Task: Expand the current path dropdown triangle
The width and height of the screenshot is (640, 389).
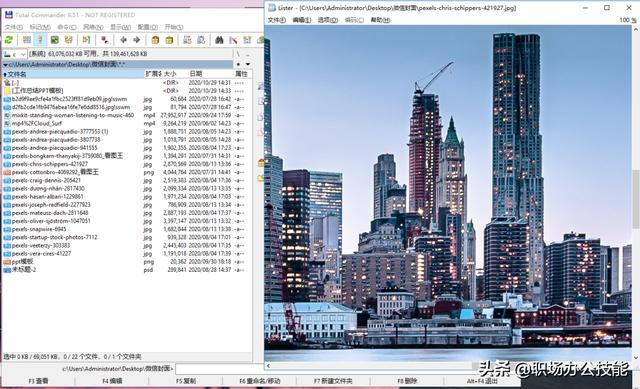Action: pyautogui.click(x=5, y=64)
